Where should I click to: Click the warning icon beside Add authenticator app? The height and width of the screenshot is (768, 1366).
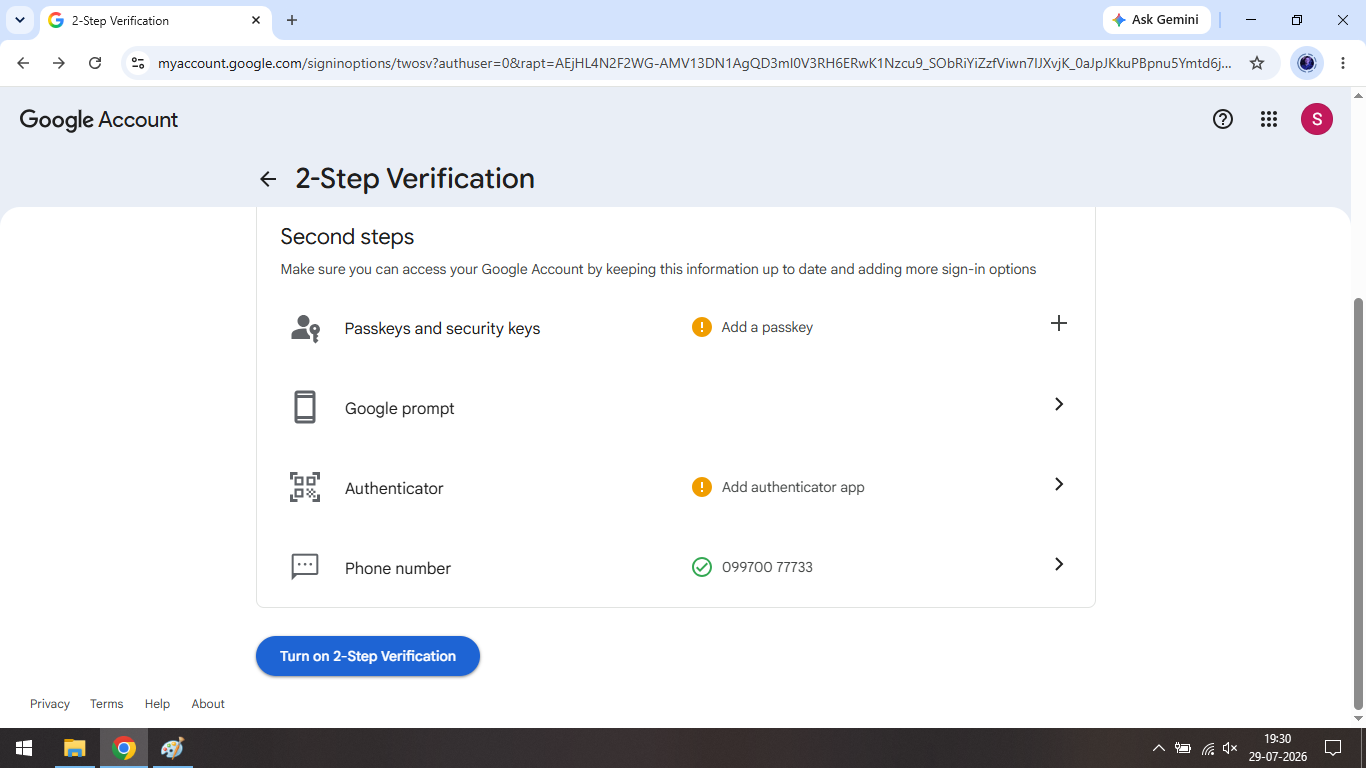702,487
